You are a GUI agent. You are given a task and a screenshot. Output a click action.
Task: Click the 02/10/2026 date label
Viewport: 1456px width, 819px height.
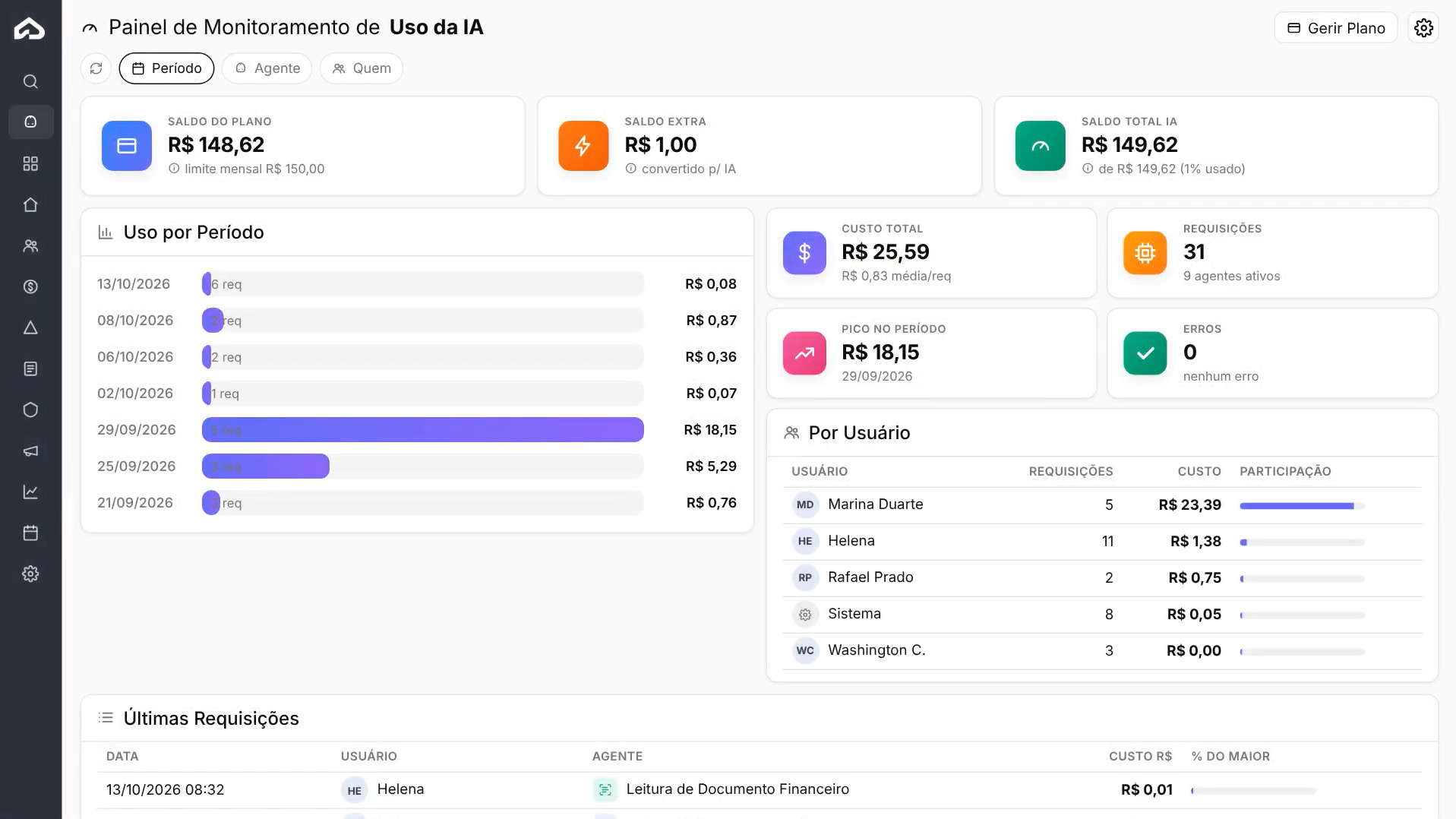tap(135, 394)
